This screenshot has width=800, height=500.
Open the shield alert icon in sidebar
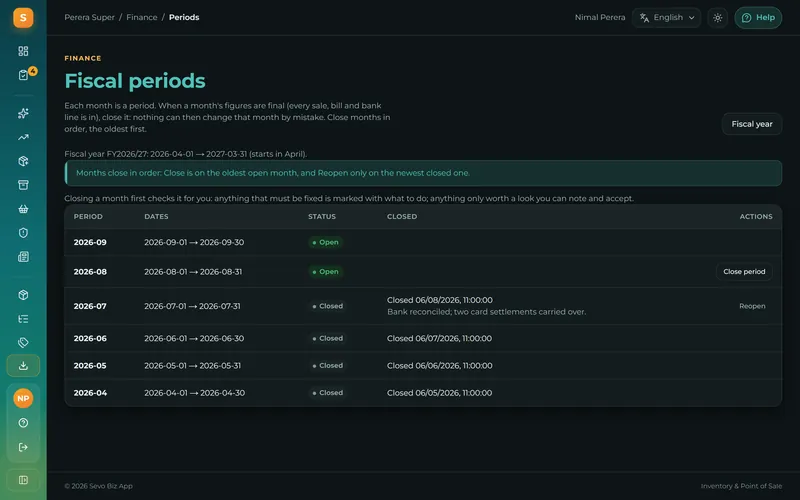pyautogui.click(x=23, y=233)
